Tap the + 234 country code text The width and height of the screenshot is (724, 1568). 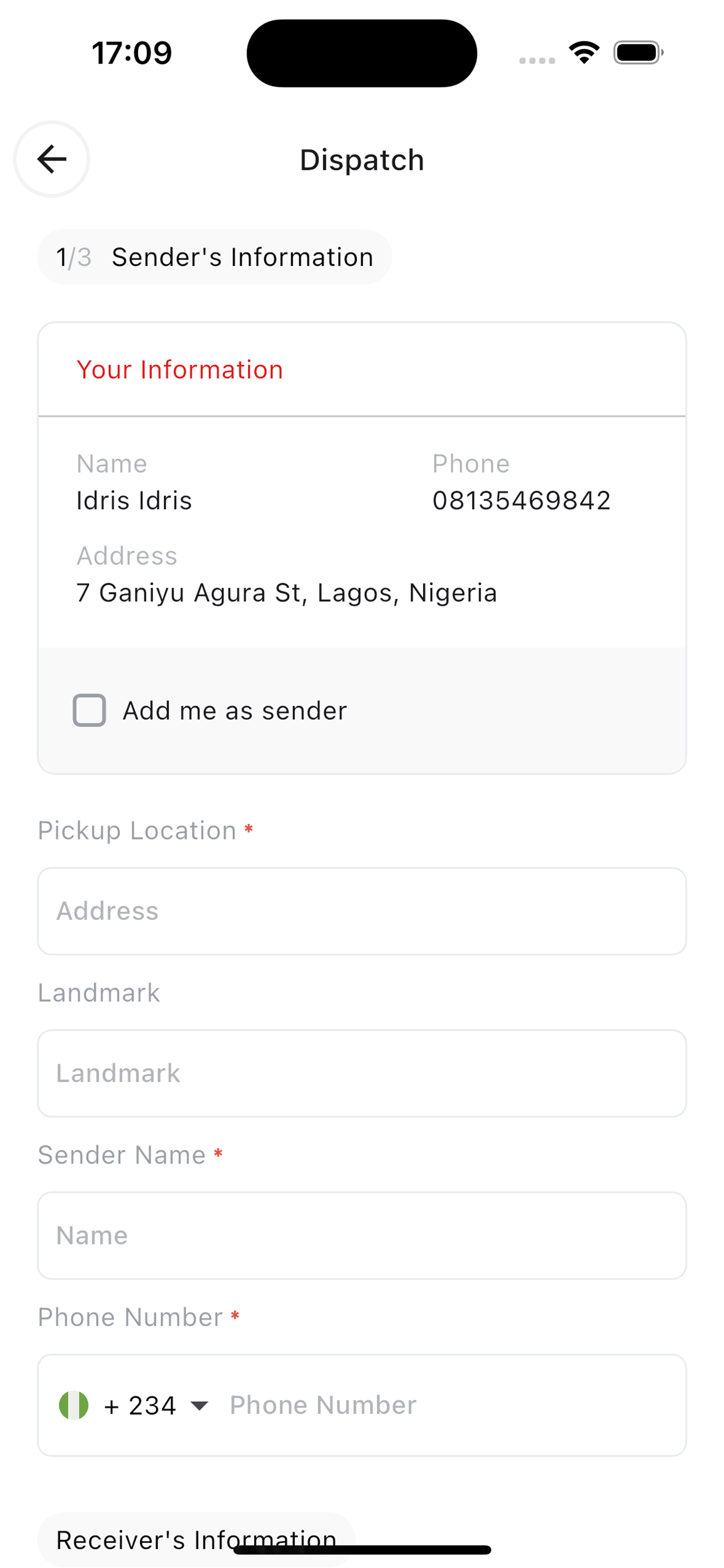pyautogui.click(x=140, y=1405)
